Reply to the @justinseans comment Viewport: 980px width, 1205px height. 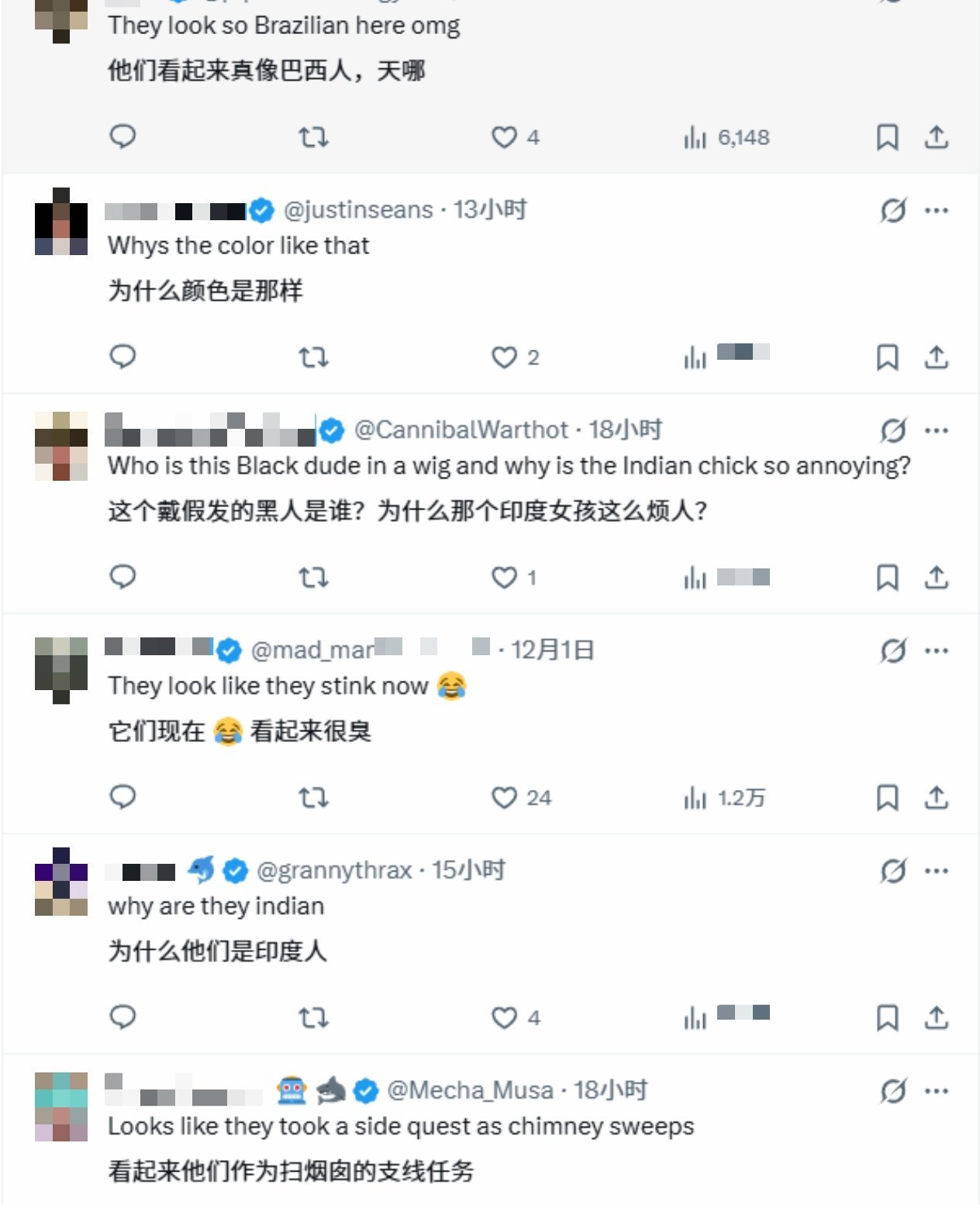coord(122,357)
